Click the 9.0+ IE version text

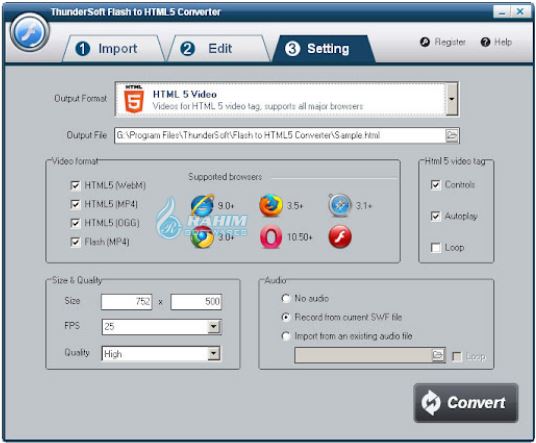[x=226, y=206]
